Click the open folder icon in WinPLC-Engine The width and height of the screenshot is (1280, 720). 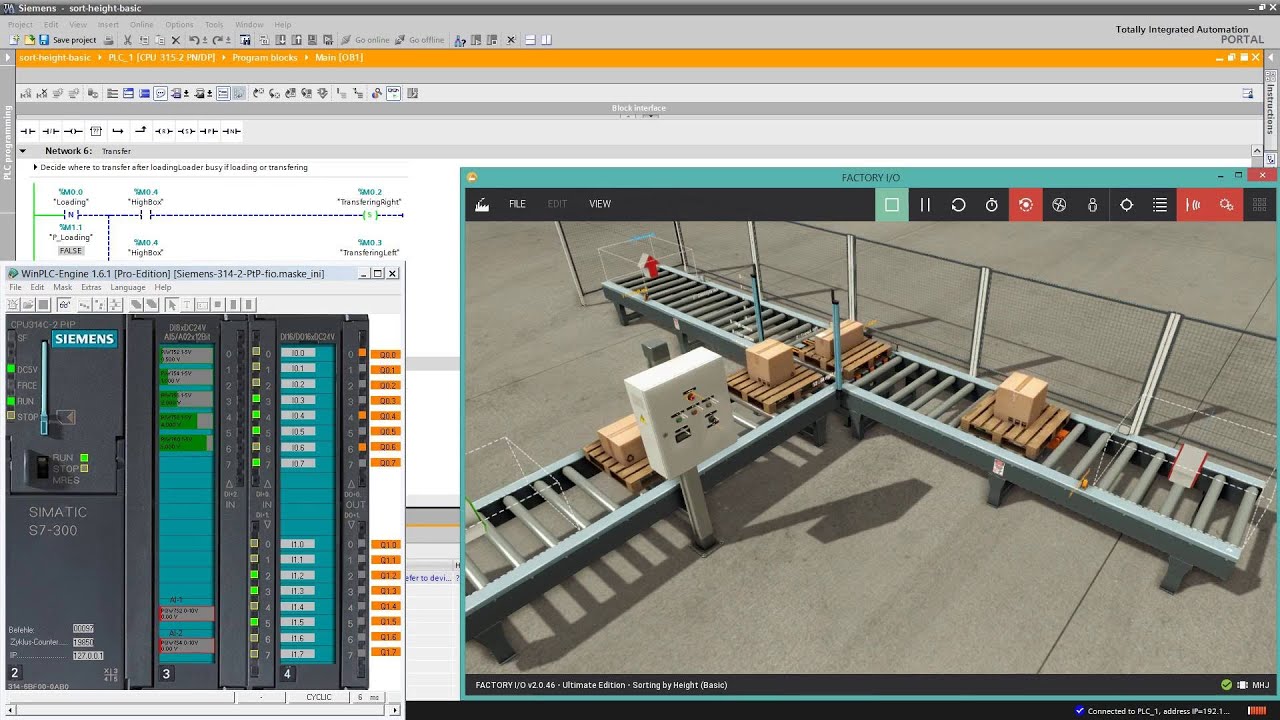[x=28, y=304]
